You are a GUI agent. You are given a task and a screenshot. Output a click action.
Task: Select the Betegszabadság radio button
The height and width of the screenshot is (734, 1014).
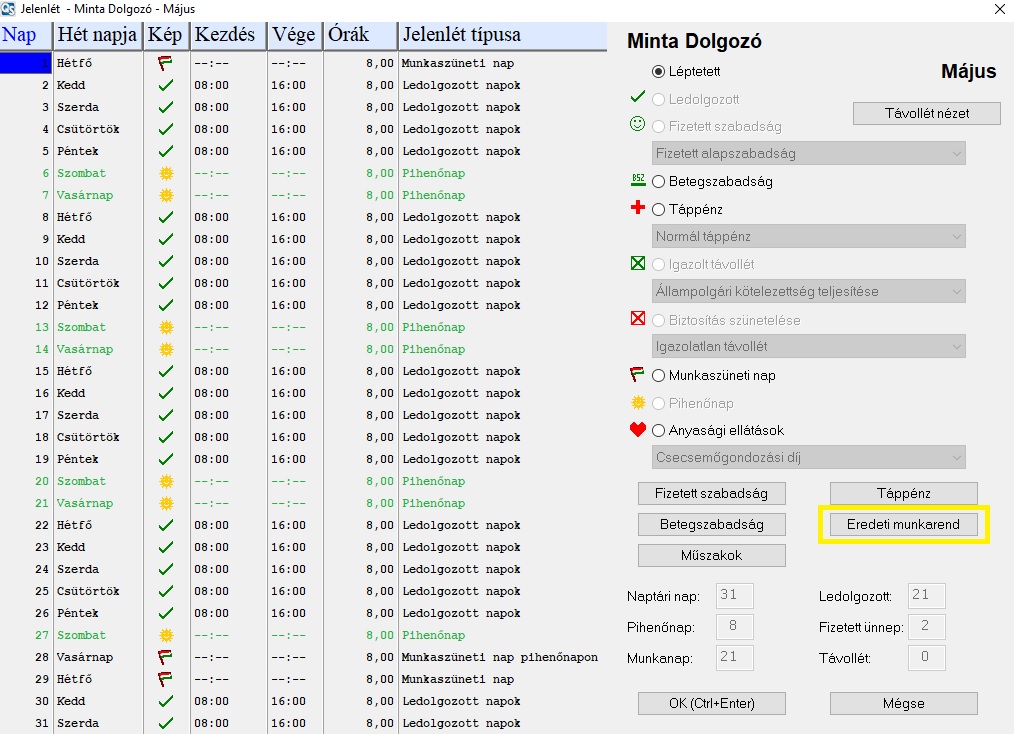click(658, 182)
